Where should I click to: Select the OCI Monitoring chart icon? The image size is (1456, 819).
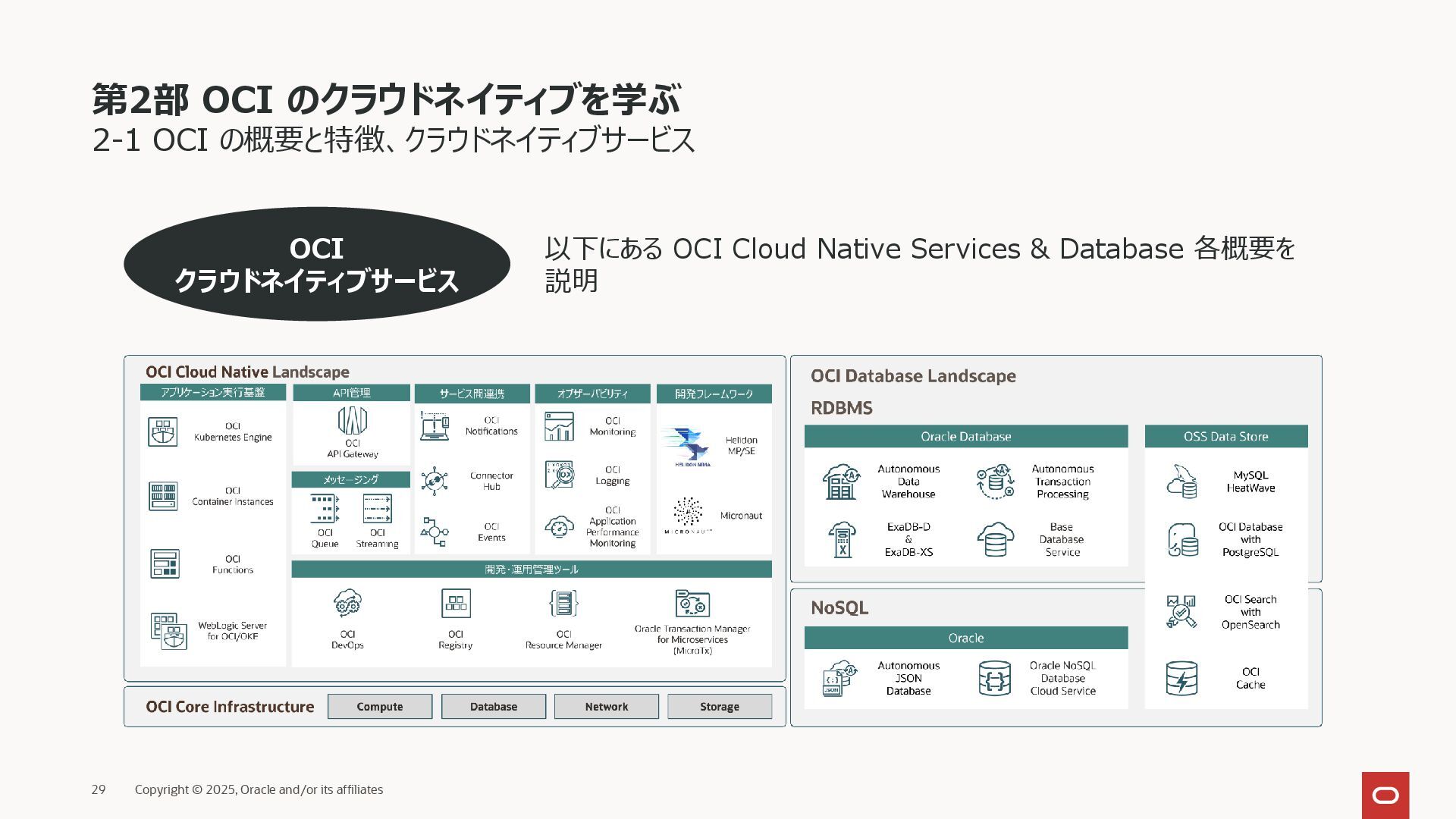pyautogui.click(x=559, y=426)
